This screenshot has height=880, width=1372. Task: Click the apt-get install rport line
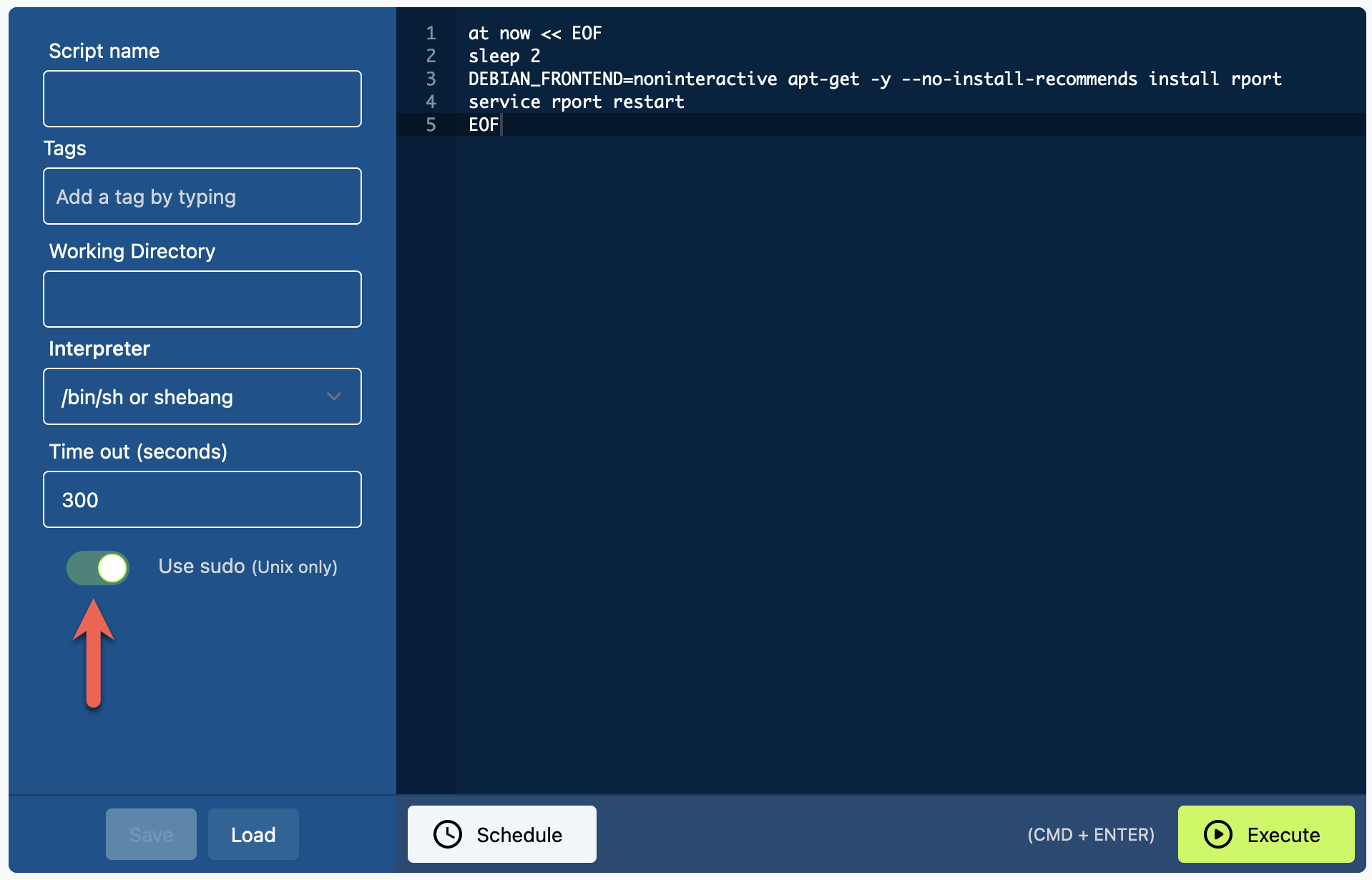[x=874, y=79]
